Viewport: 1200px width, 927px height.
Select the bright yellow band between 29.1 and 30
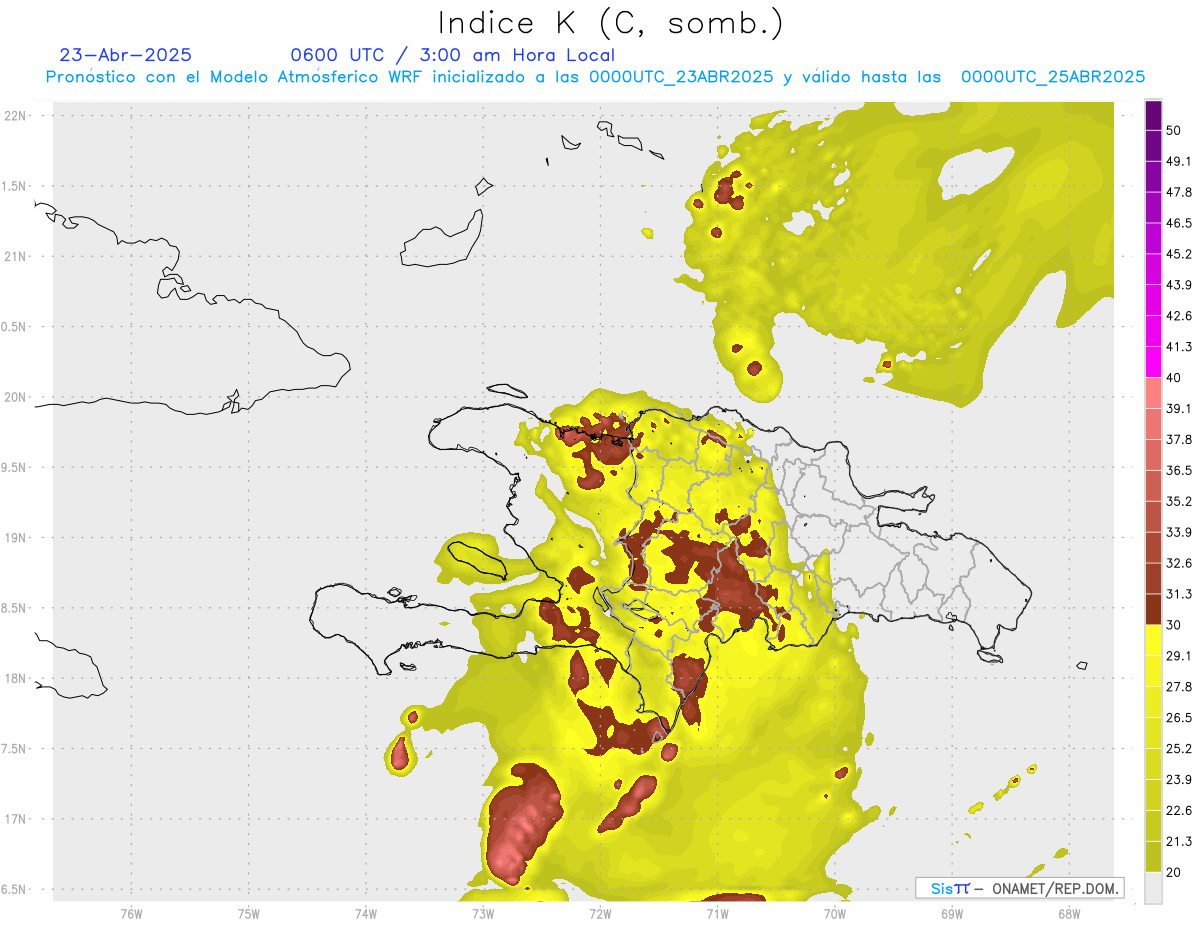(x=1154, y=640)
